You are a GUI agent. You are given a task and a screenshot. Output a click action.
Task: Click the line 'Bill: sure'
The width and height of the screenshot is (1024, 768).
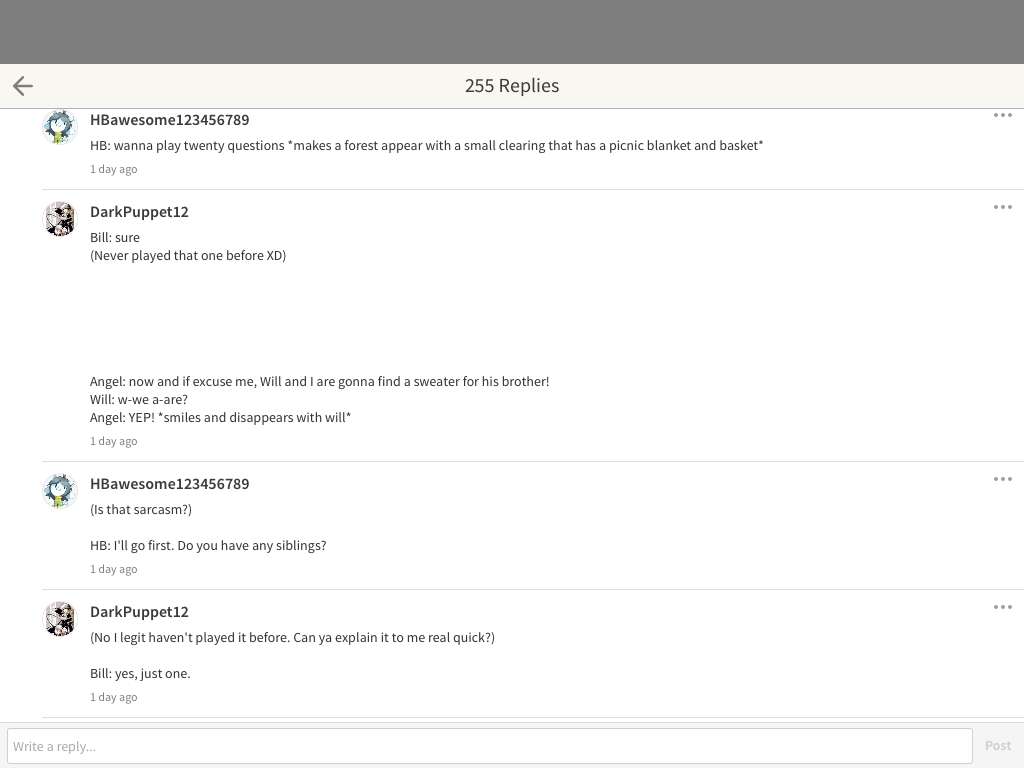point(115,237)
